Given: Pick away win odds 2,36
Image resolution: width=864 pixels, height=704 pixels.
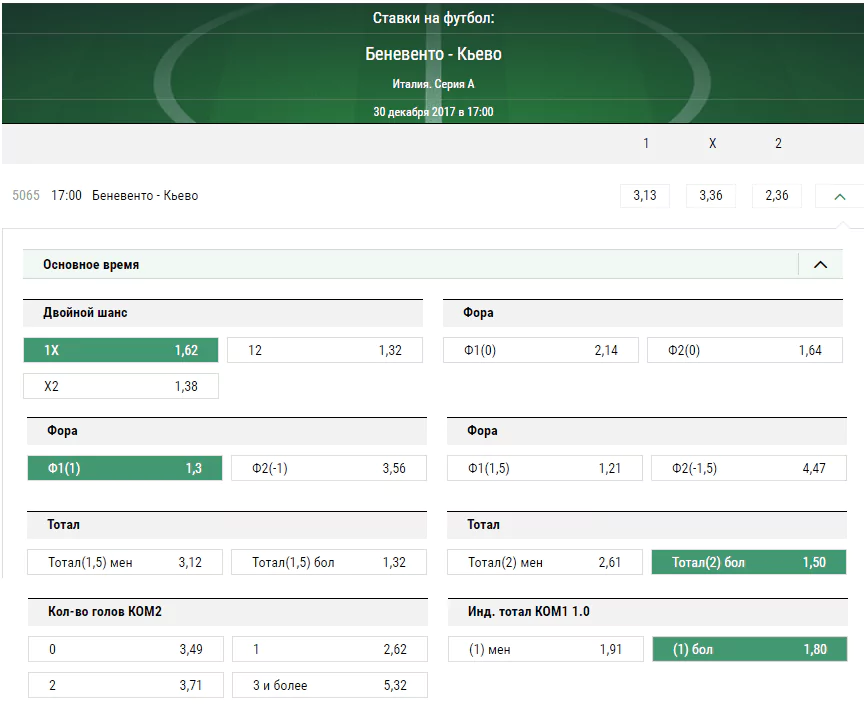Looking at the screenshot, I should [x=776, y=196].
